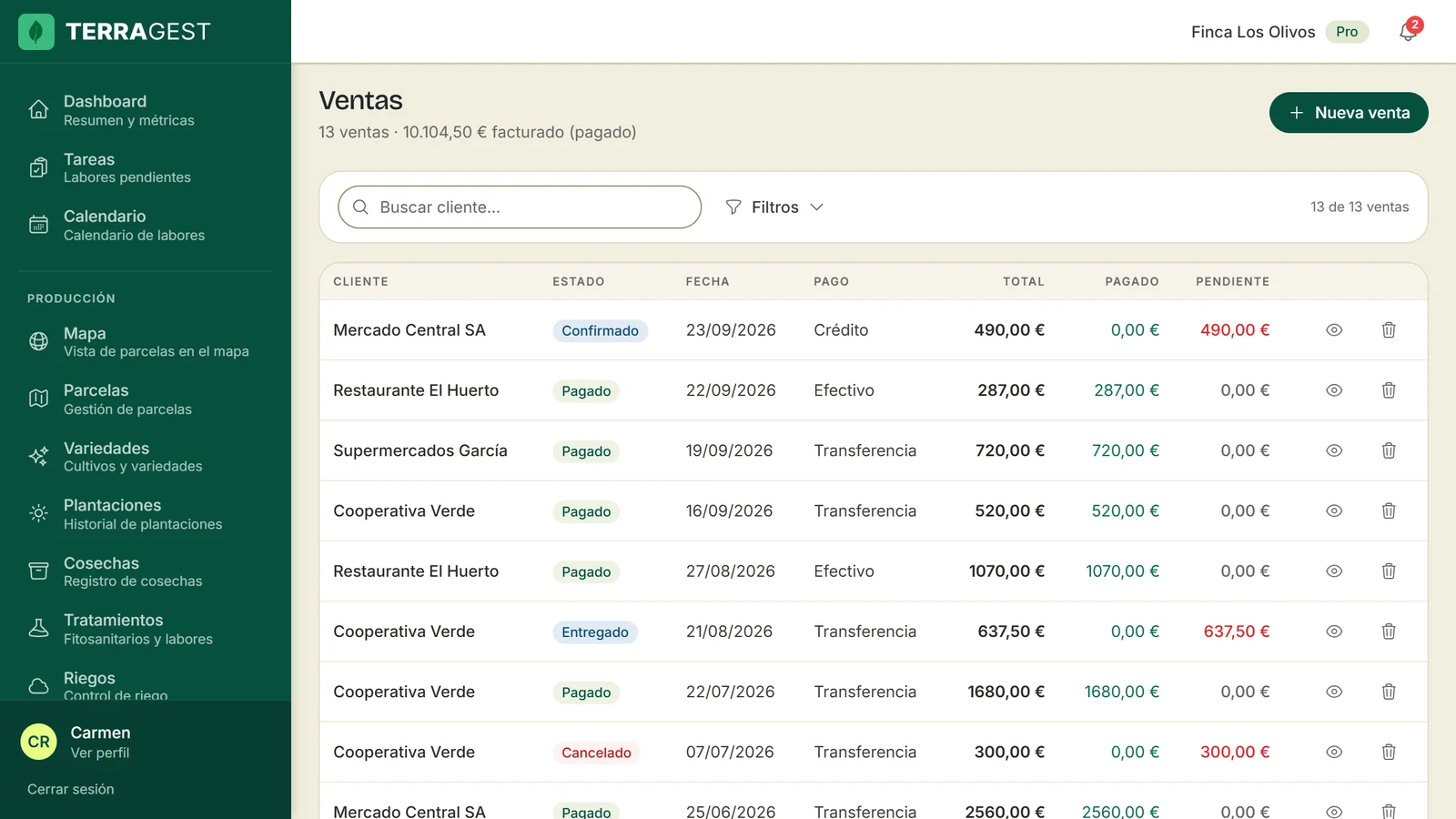Click the Pro plan badge
Screen dimensions: 1456x819
[1347, 32]
